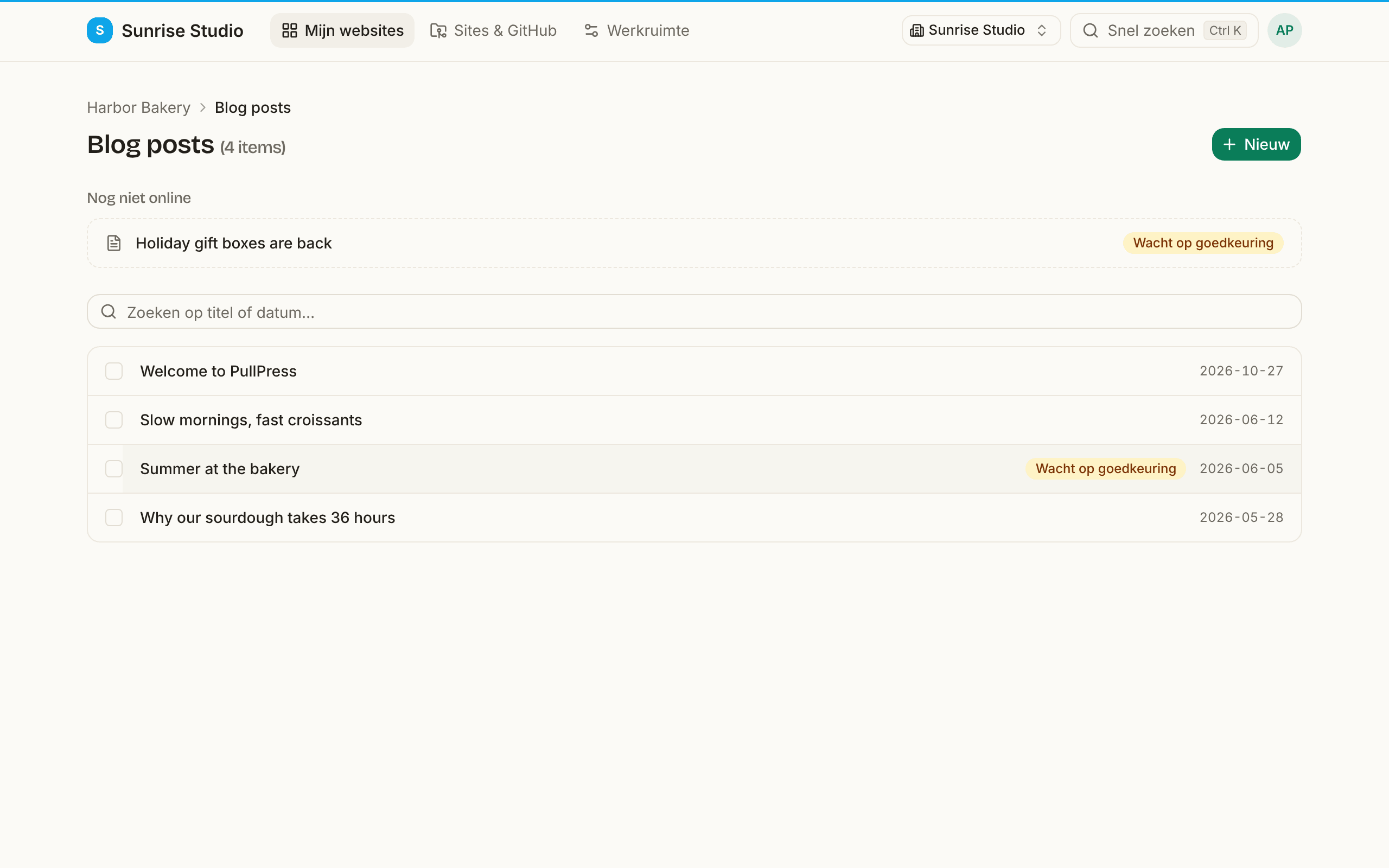The width and height of the screenshot is (1389, 868).
Task: Click the date 2026-10-27
Action: point(1241,371)
